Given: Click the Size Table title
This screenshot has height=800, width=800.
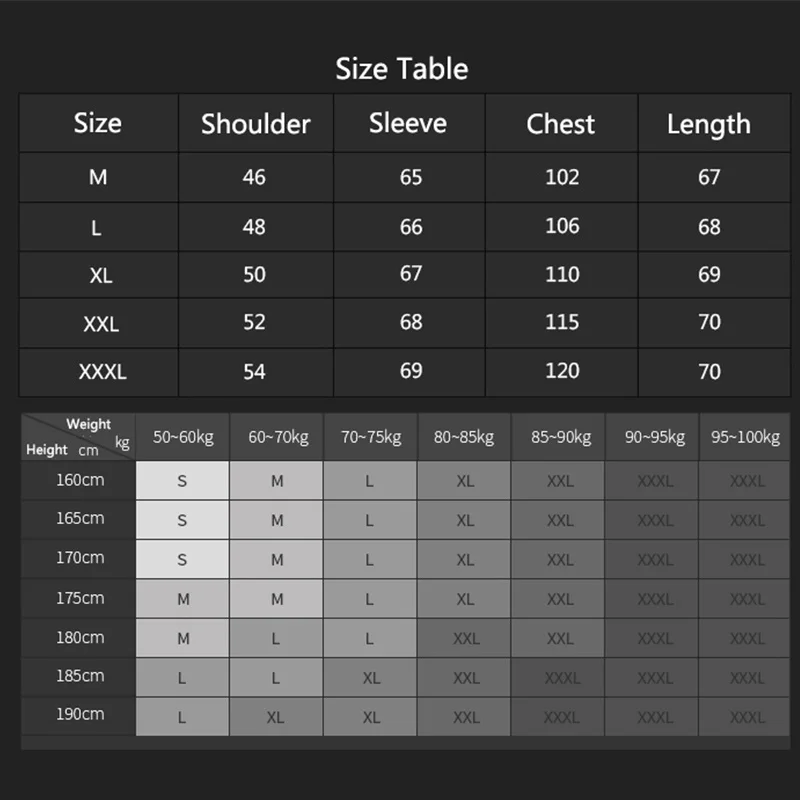Looking at the screenshot, I should 401,69.
